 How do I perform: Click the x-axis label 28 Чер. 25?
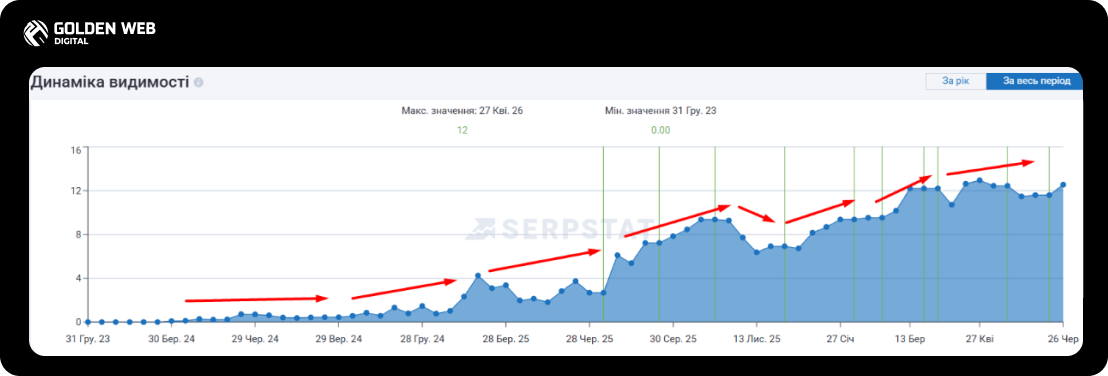tap(589, 340)
